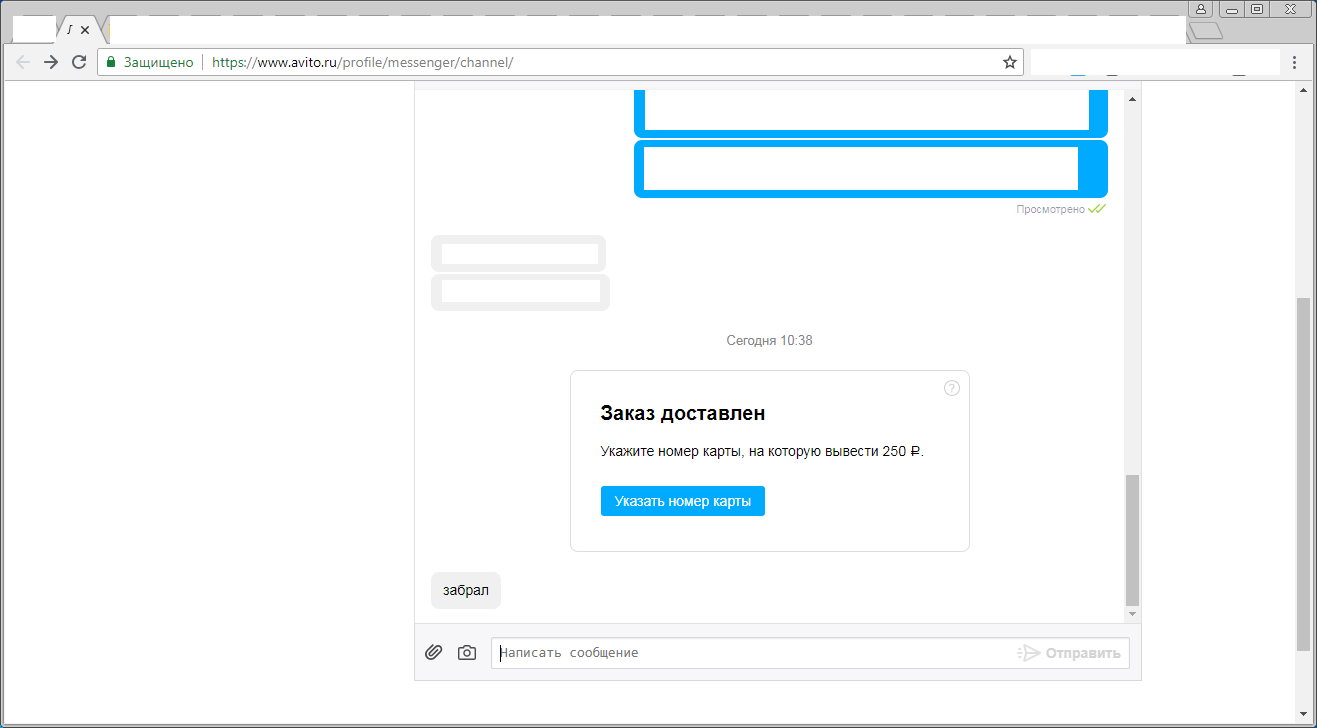Send message with Отправить button
The width and height of the screenshot is (1317, 728).
pyautogui.click(x=1070, y=653)
